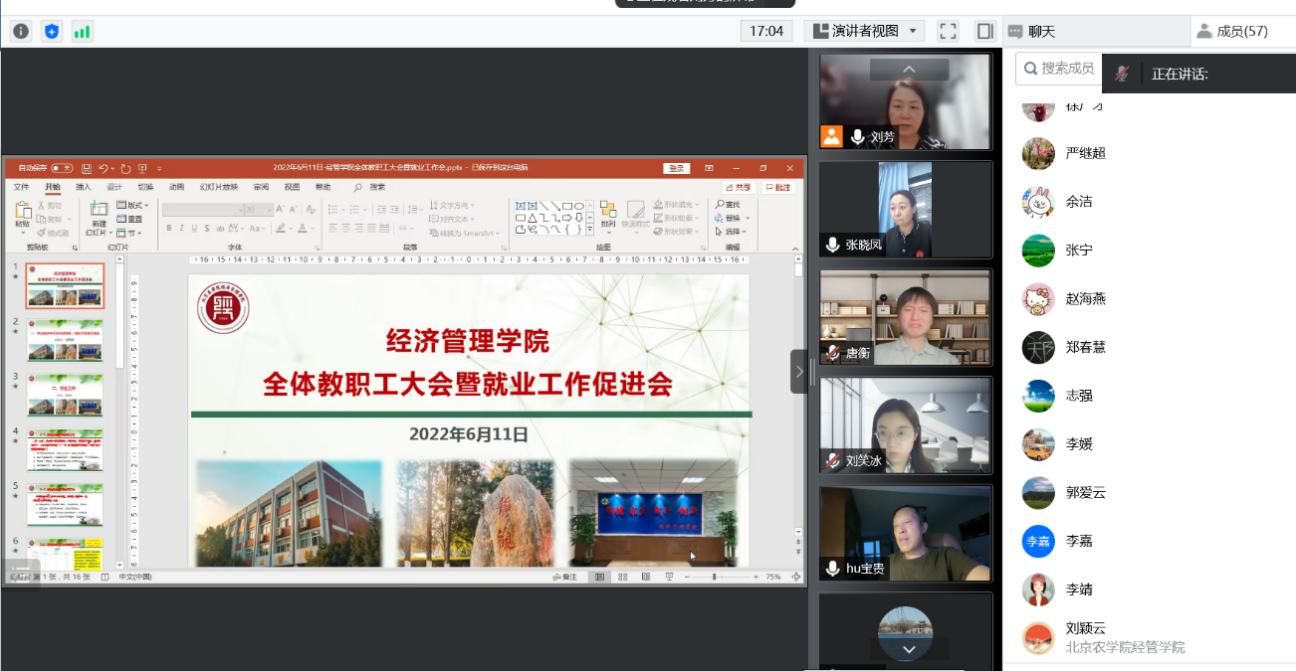Click the 共享 share button in PowerPoint

[738, 187]
